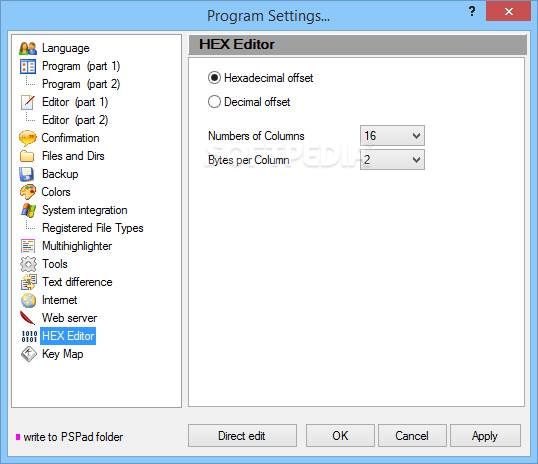Image resolution: width=538 pixels, height=464 pixels.
Task: Click the help question mark icon
Action: [x=472, y=12]
